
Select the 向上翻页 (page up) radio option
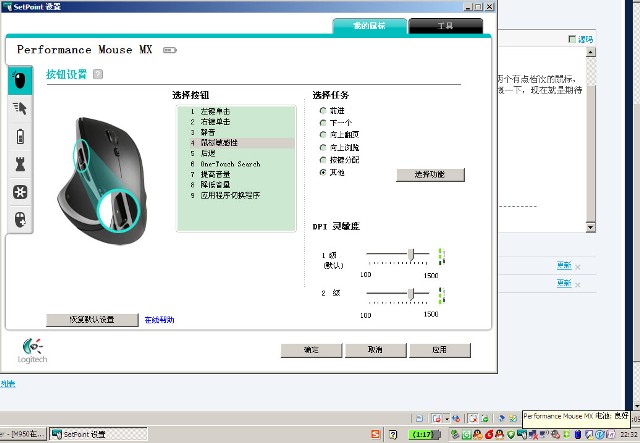pos(323,134)
